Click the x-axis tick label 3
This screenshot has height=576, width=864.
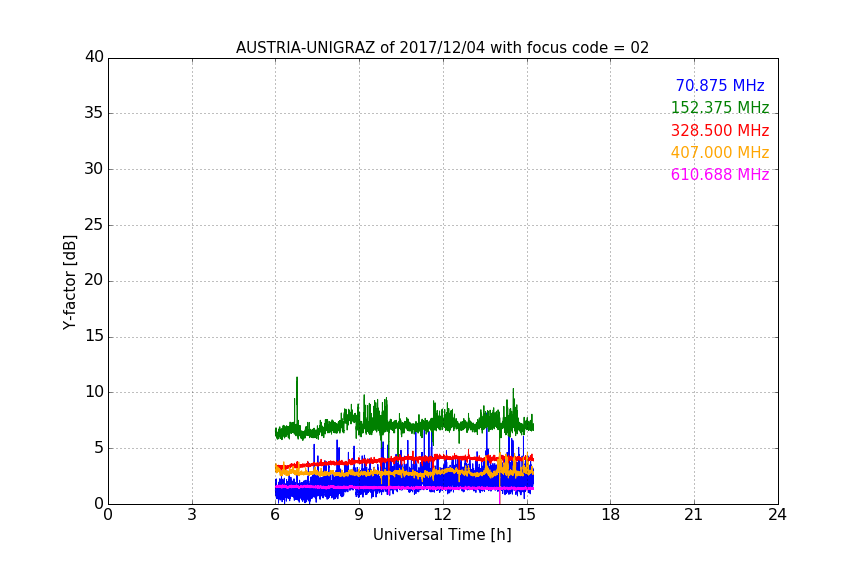tap(192, 515)
